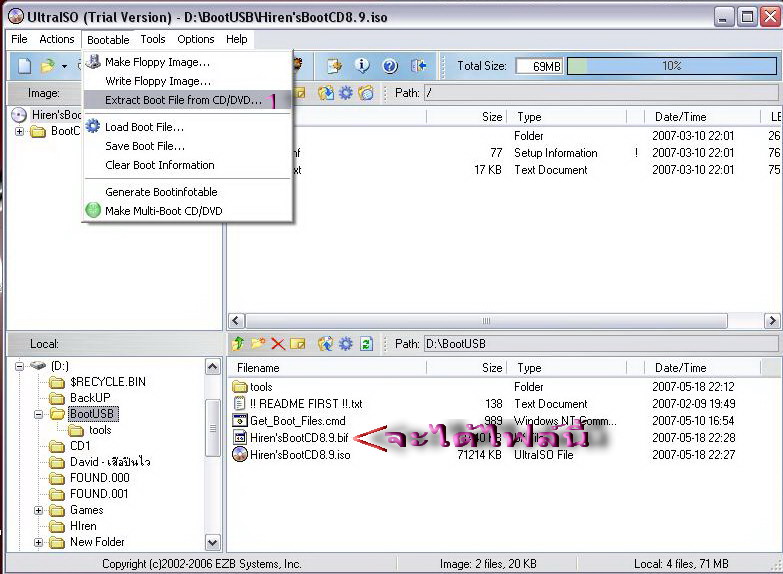Click the Hiren'sBootCD8.9.iso disc file icon

tap(240, 455)
